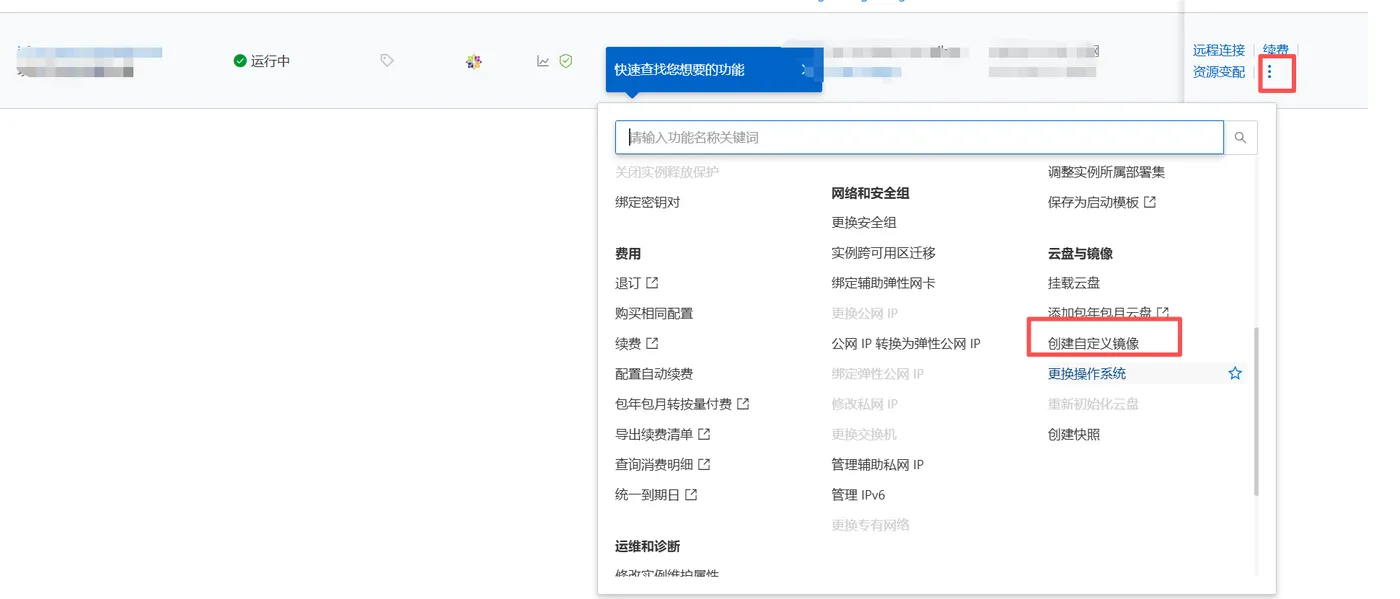Viewport: 1400px width, 599px height.
Task: Choose 实例跨可用区迁移 menu item
Action: (x=883, y=253)
